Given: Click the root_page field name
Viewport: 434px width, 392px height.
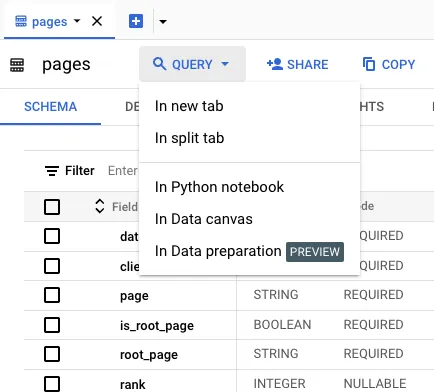Looking at the screenshot, I should pyautogui.click(x=149, y=355).
